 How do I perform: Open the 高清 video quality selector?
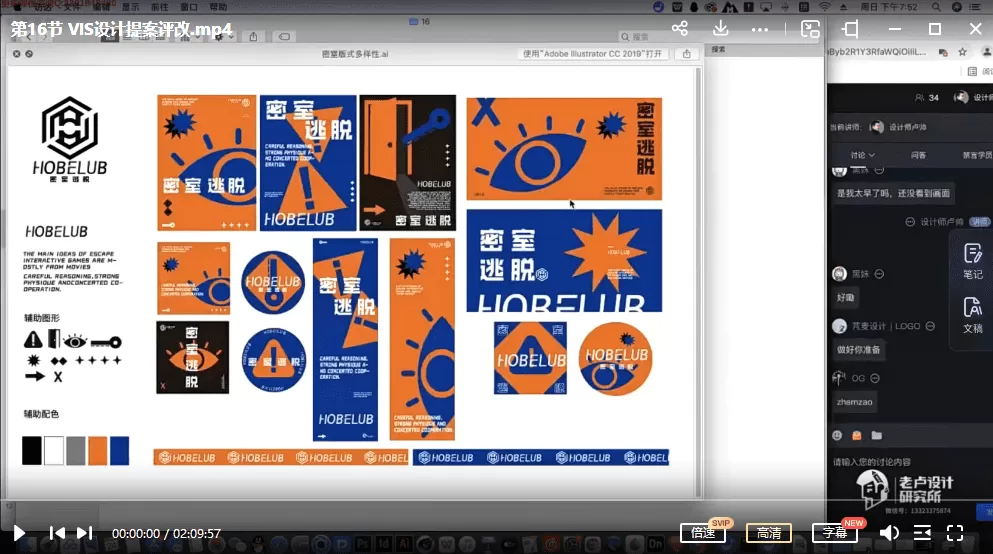769,533
